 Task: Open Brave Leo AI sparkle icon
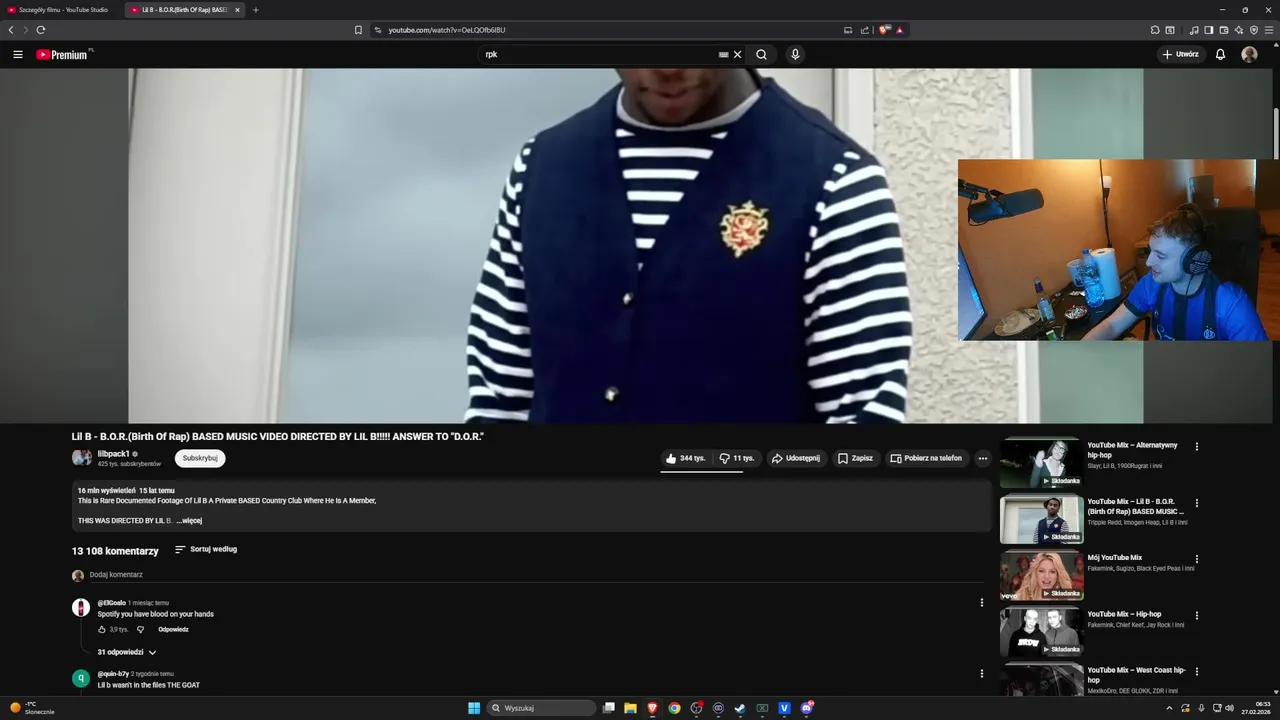1239,30
